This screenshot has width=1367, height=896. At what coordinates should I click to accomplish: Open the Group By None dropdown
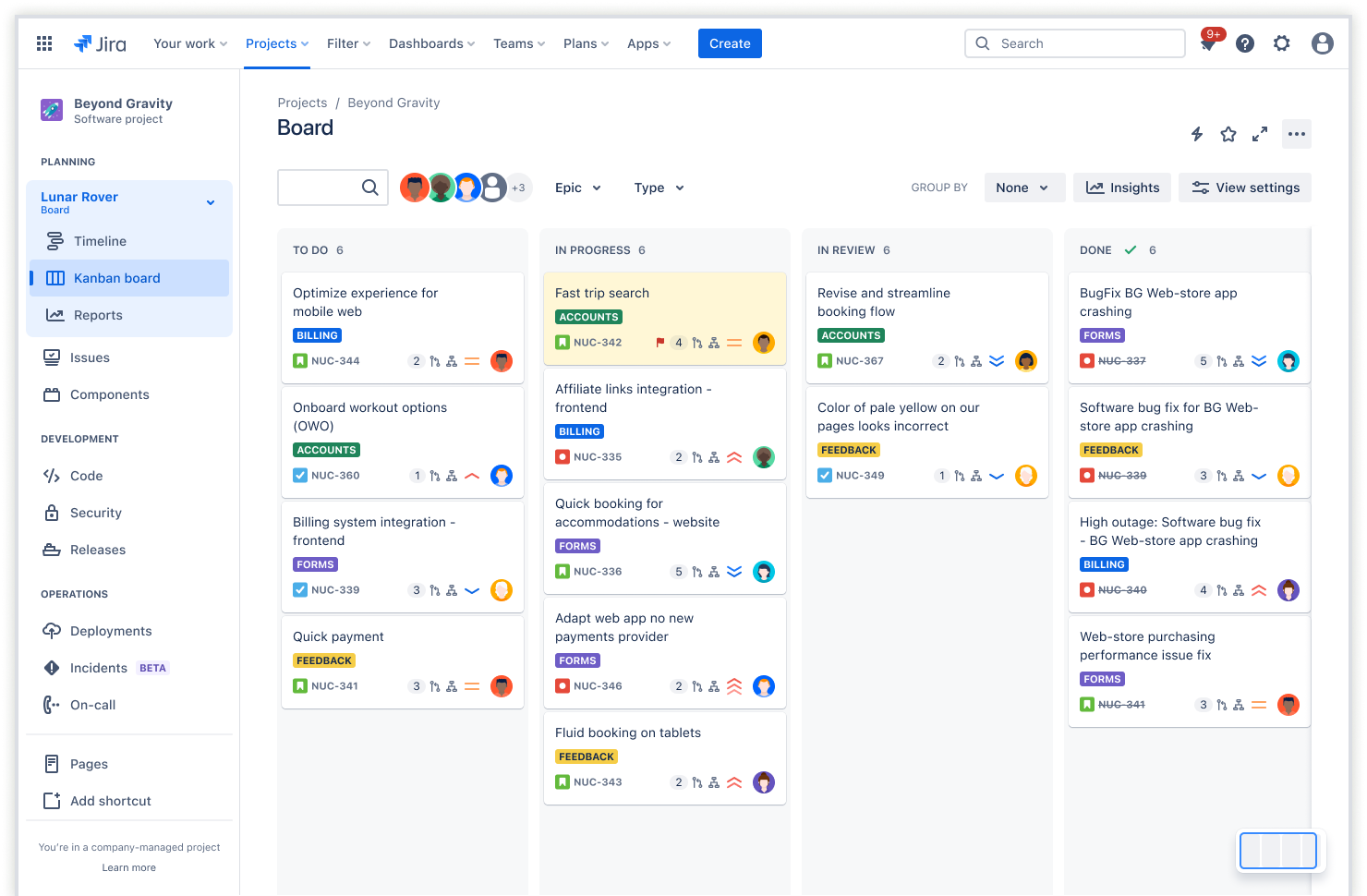(1024, 188)
